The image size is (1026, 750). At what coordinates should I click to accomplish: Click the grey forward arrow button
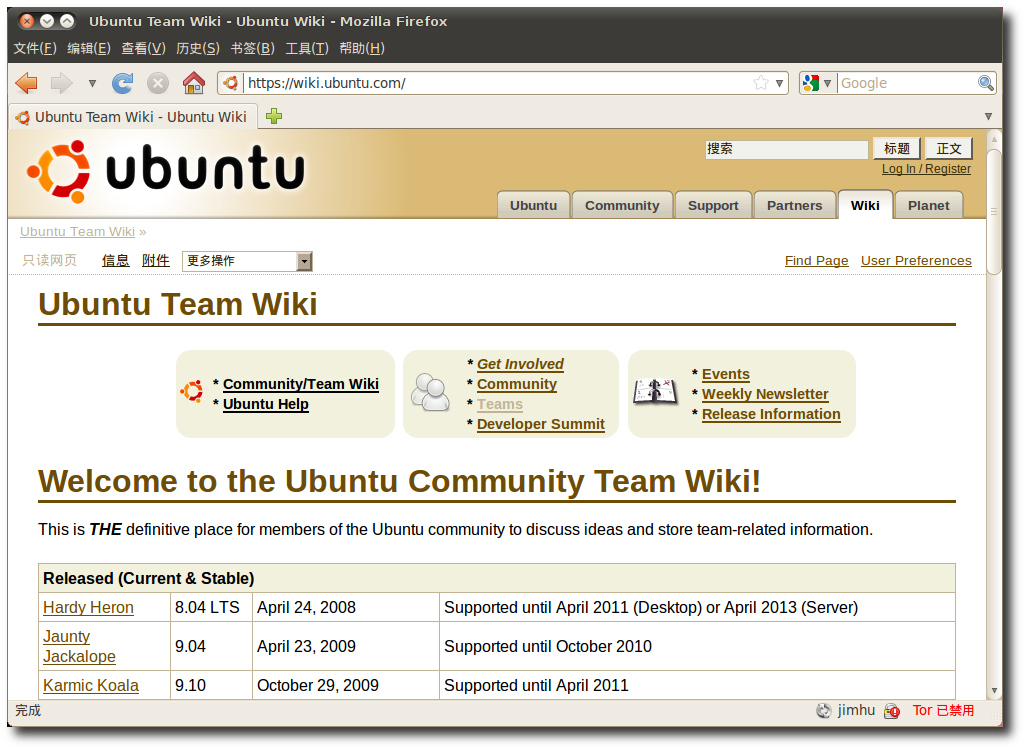click(x=62, y=83)
